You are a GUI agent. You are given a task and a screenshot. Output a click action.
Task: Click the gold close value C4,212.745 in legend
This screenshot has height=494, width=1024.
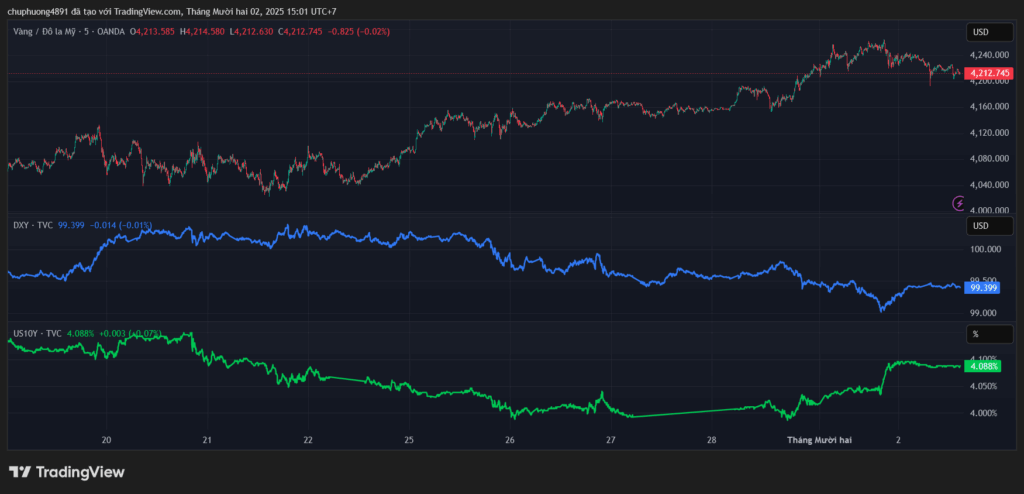coord(303,32)
